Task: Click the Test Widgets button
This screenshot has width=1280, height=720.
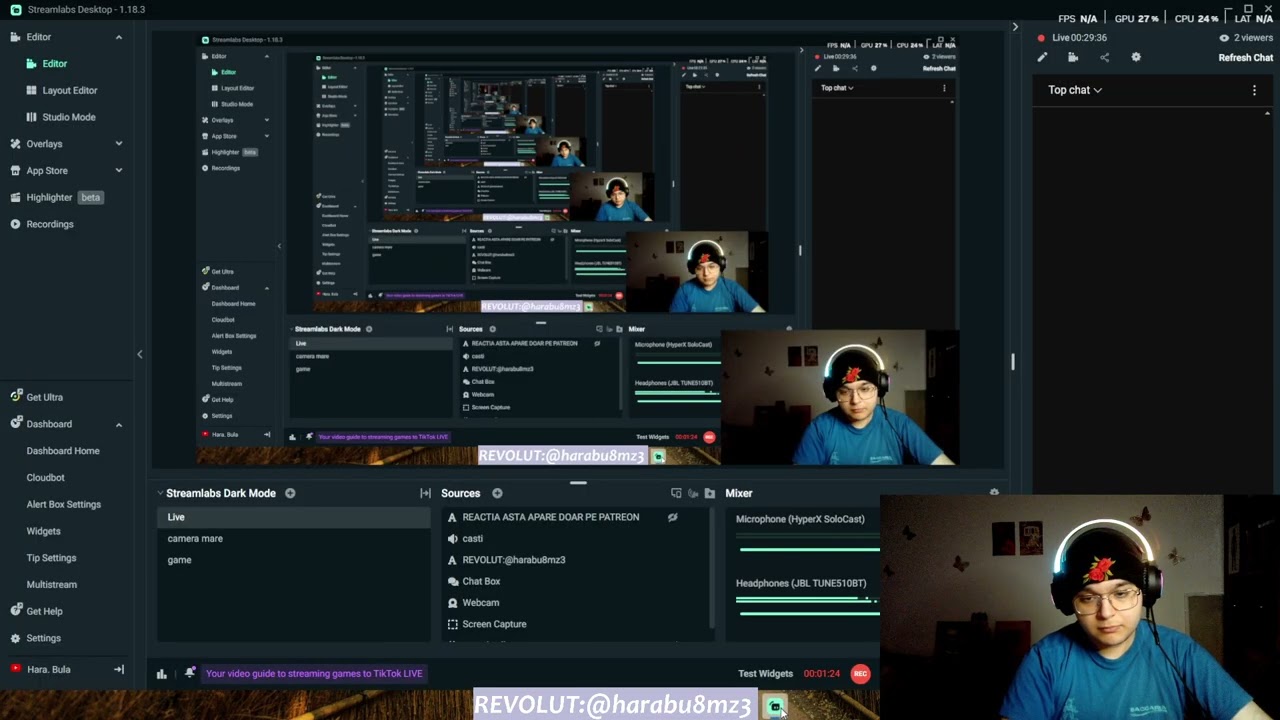Action: click(765, 674)
